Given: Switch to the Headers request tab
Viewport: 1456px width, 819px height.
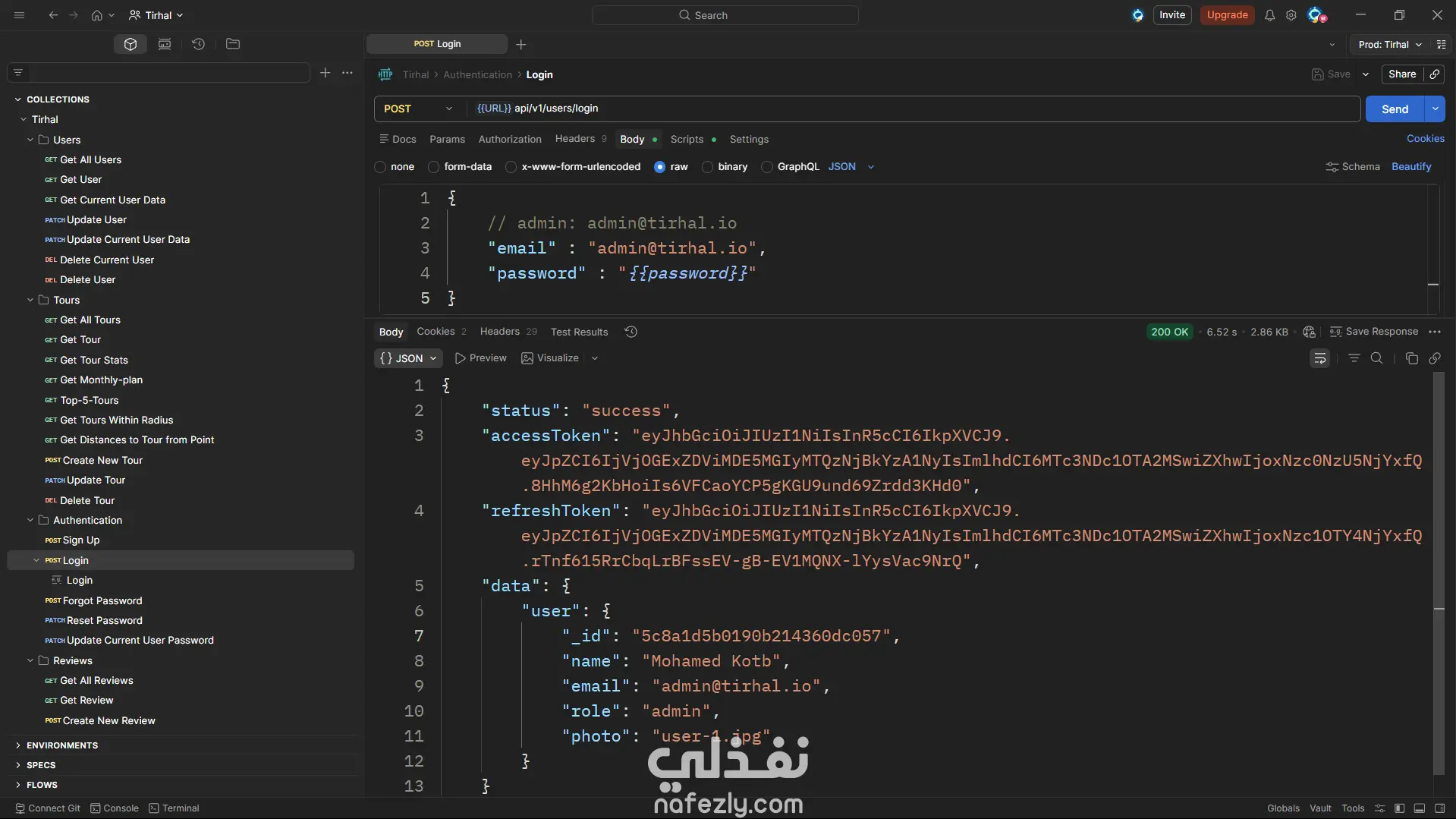Looking at the screenshot, I should (580, 139).
